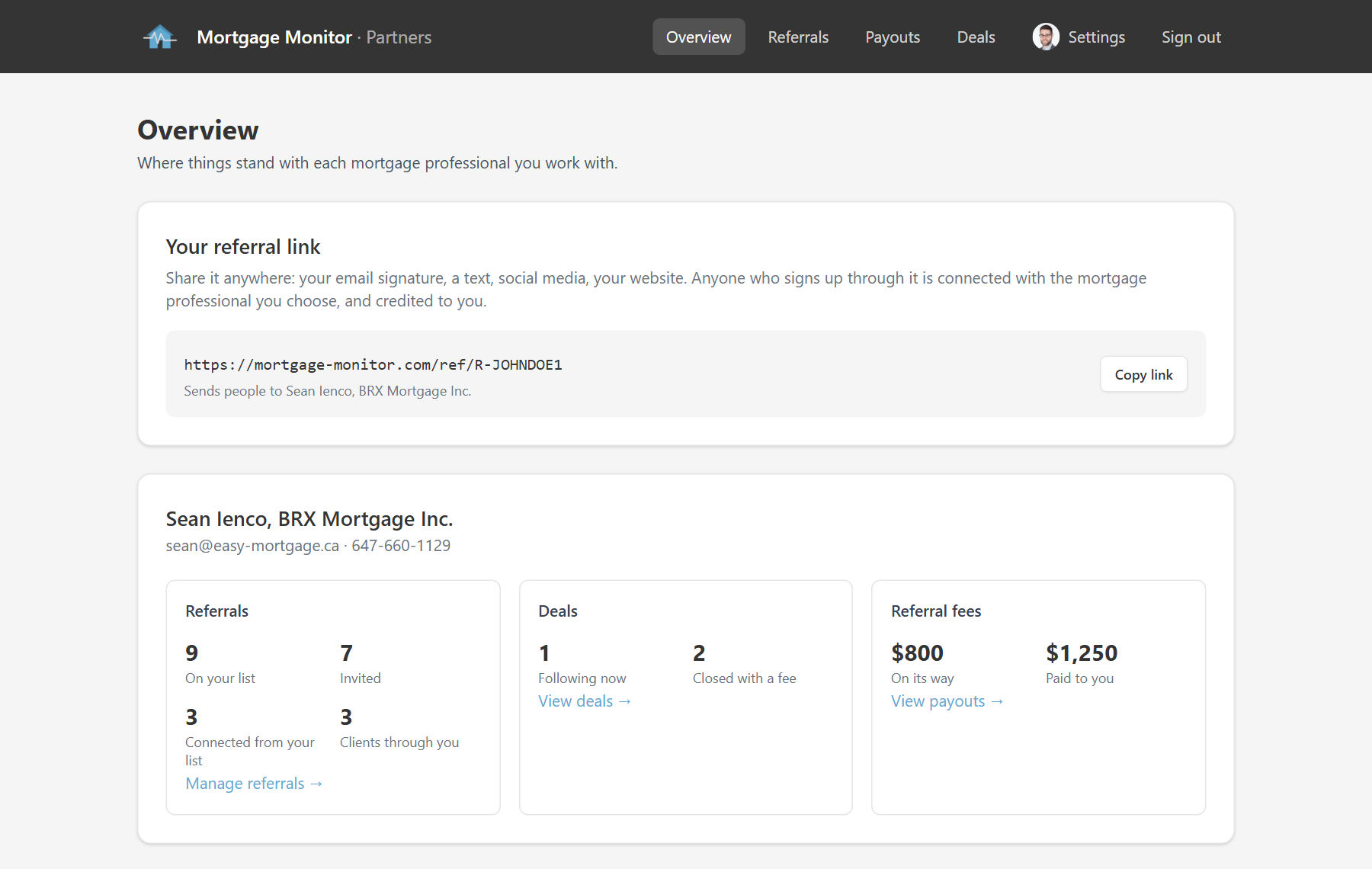Image resolution: width=1372 pixels, height=869 pixels.
Task: Click the Overview page heading
Action: (198, 130)
